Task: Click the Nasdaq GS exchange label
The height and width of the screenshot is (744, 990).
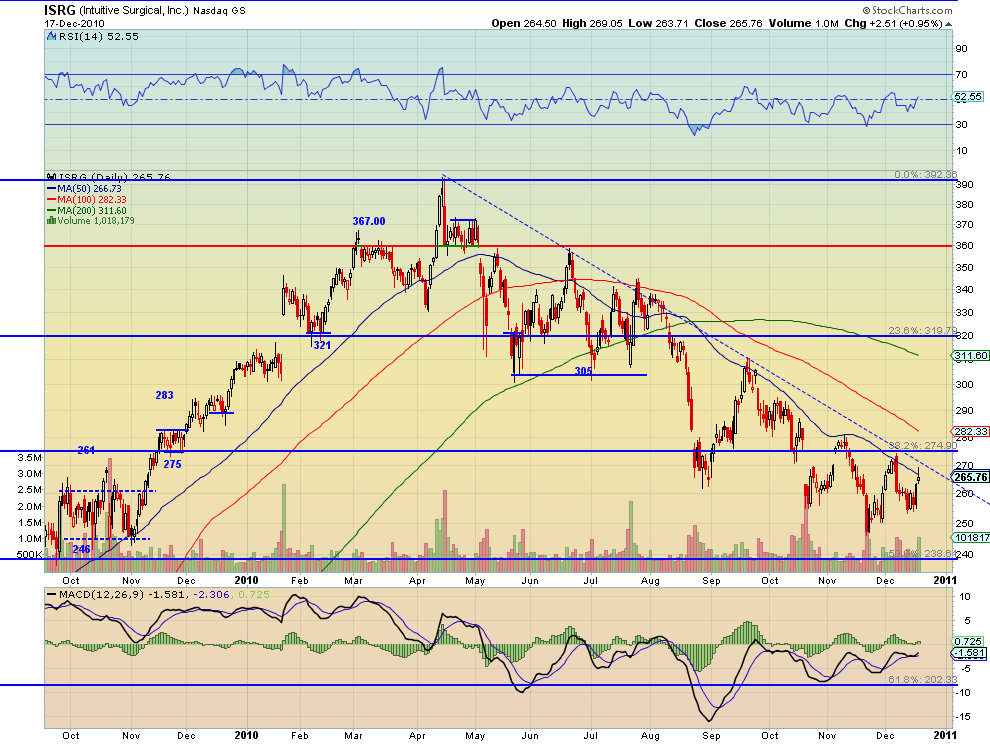Action: pos(220,11)
